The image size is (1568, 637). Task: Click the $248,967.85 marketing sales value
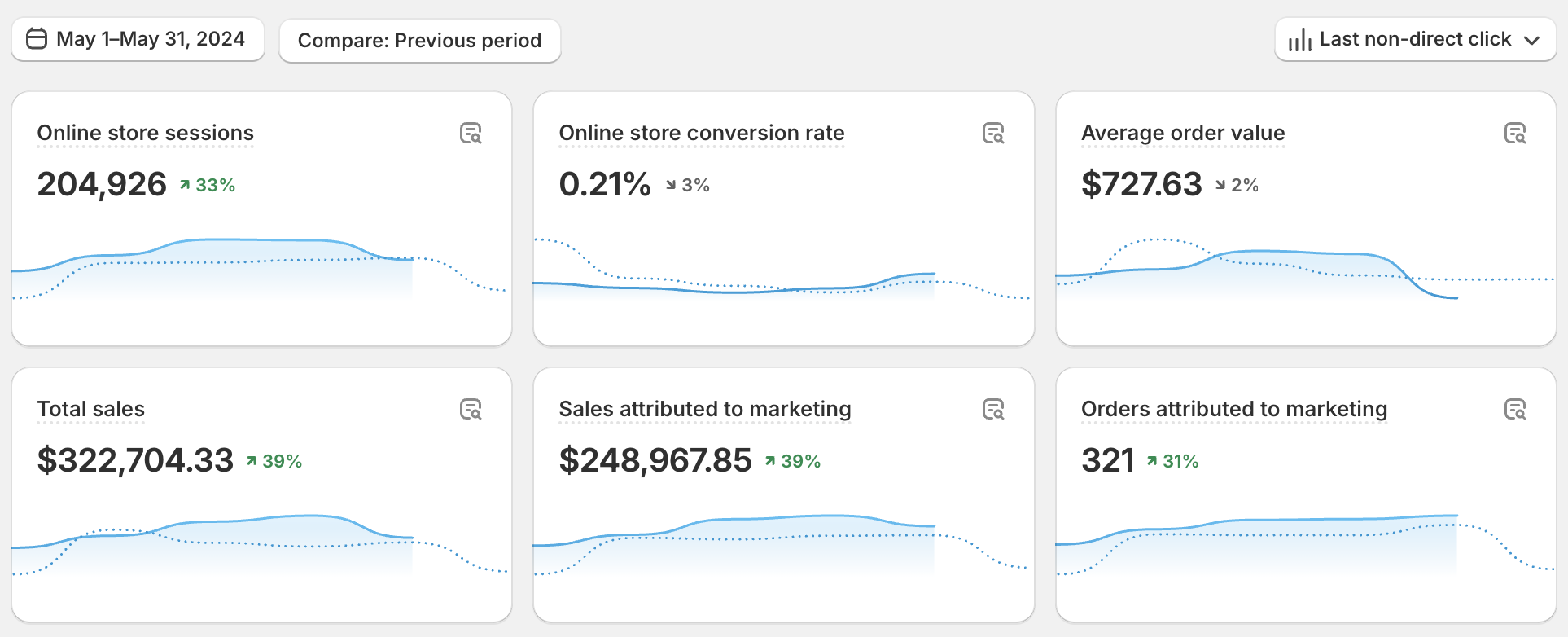pyautogui.click(x=655, y=460)
